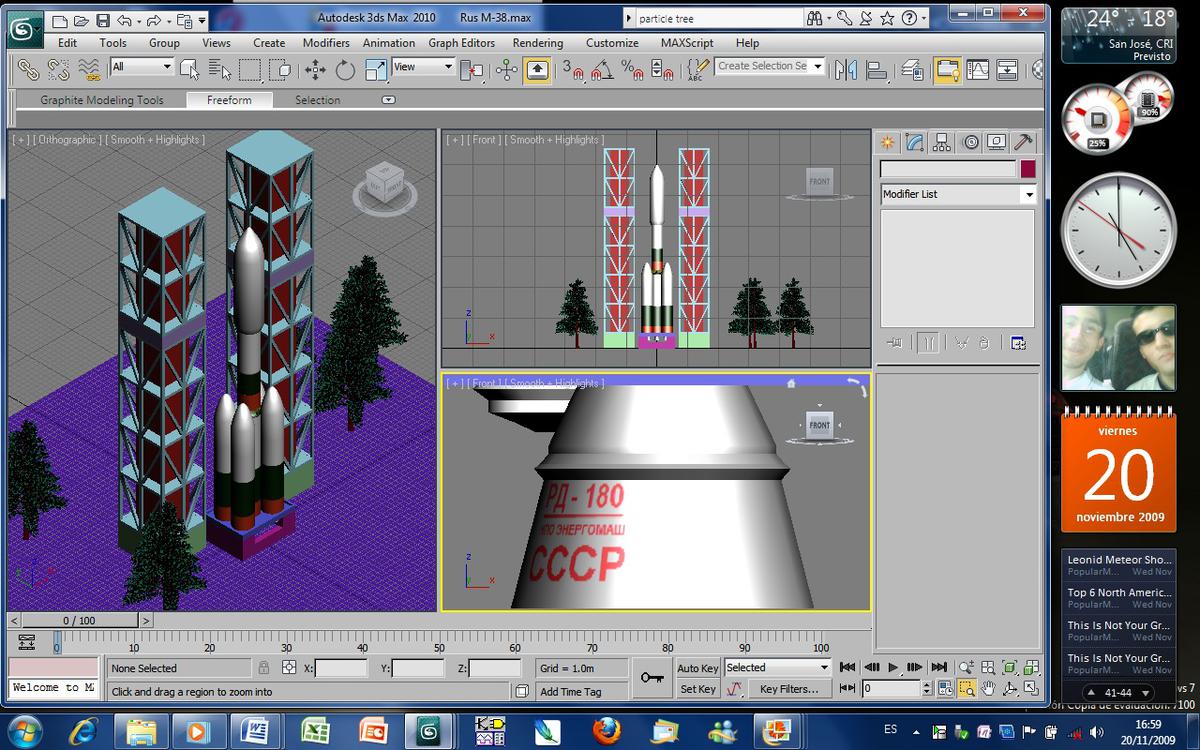The image size is (1200, 750).
Task: Jump to the animation start frame
Action: pyautogui.click(x=848, y=667)
